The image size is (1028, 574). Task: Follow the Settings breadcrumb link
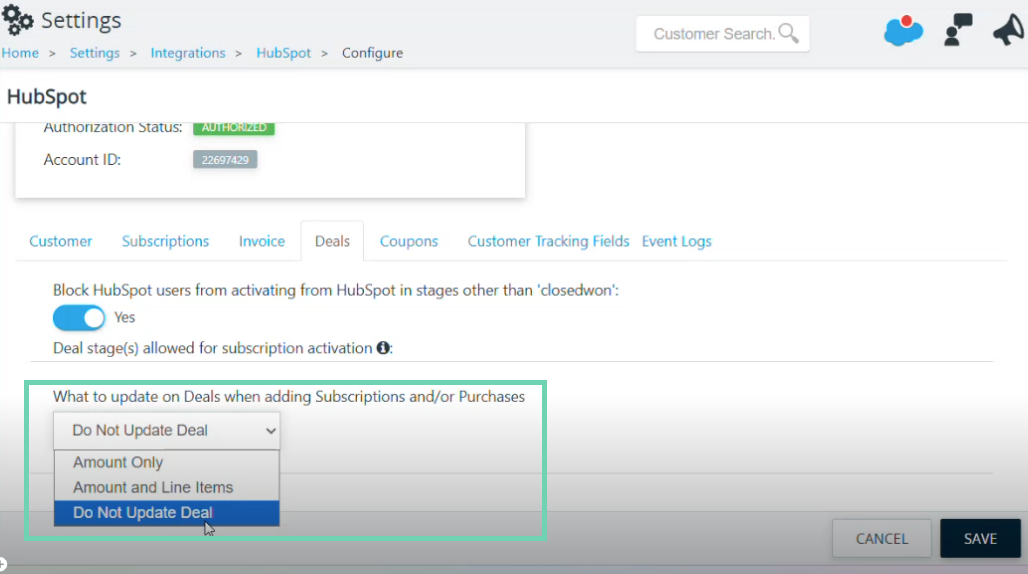pyautogui.click(x=95, y=53)
